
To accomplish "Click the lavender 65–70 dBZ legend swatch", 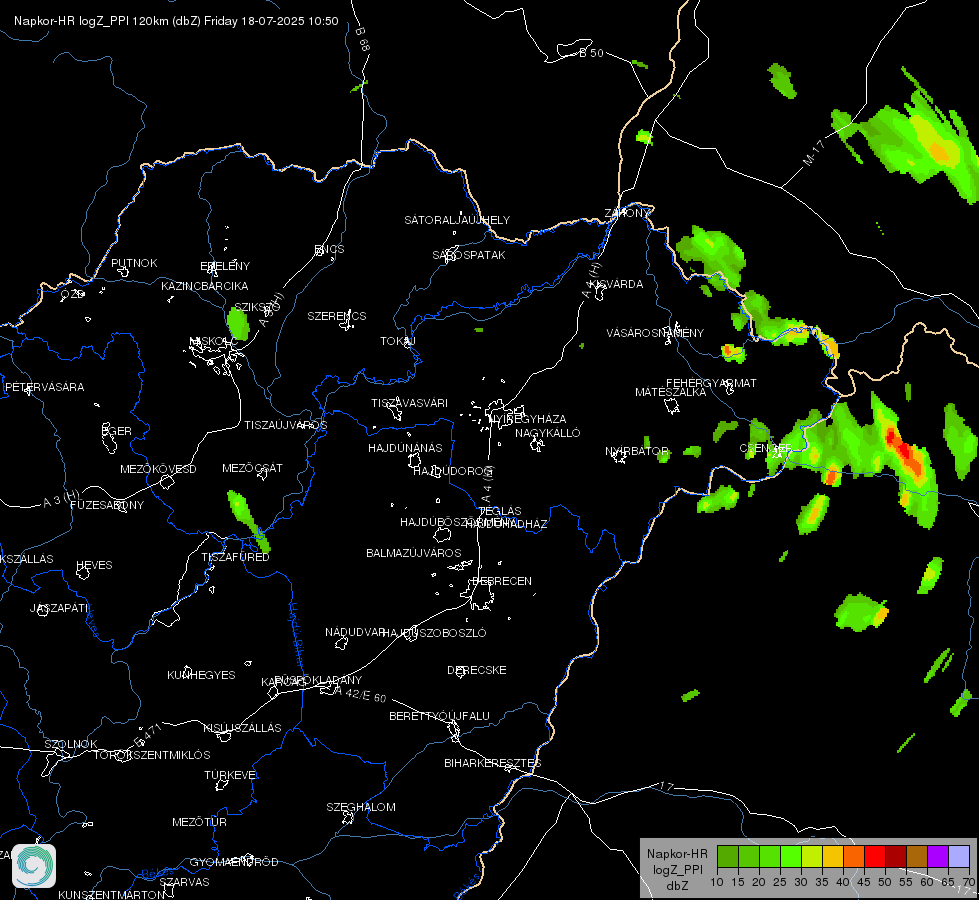I will (959, 856).
